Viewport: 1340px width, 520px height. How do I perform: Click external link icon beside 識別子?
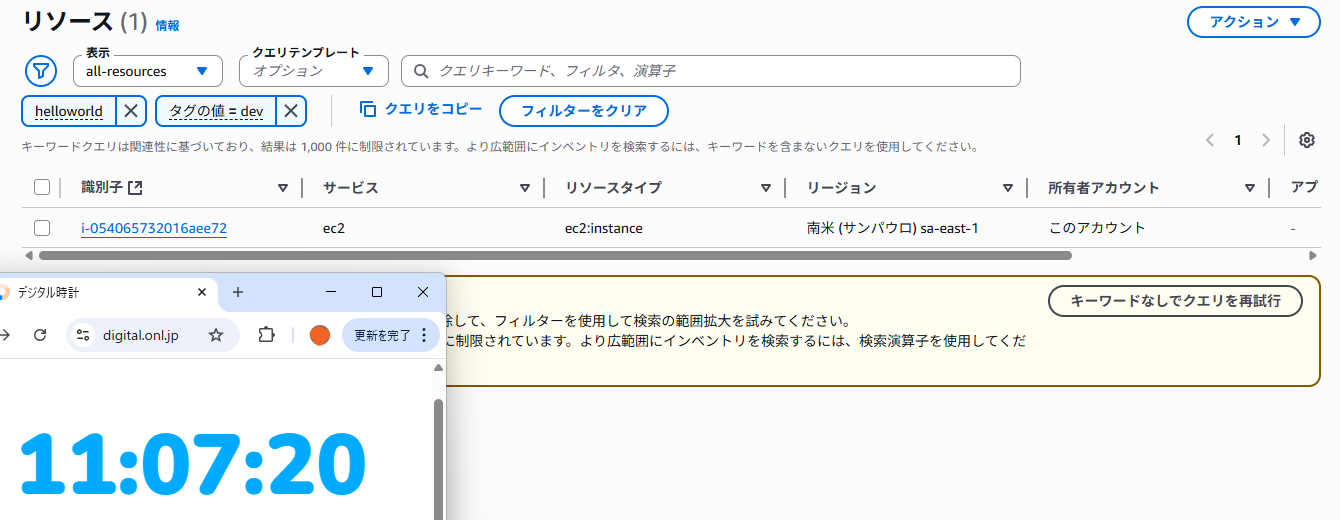point(135,188)
